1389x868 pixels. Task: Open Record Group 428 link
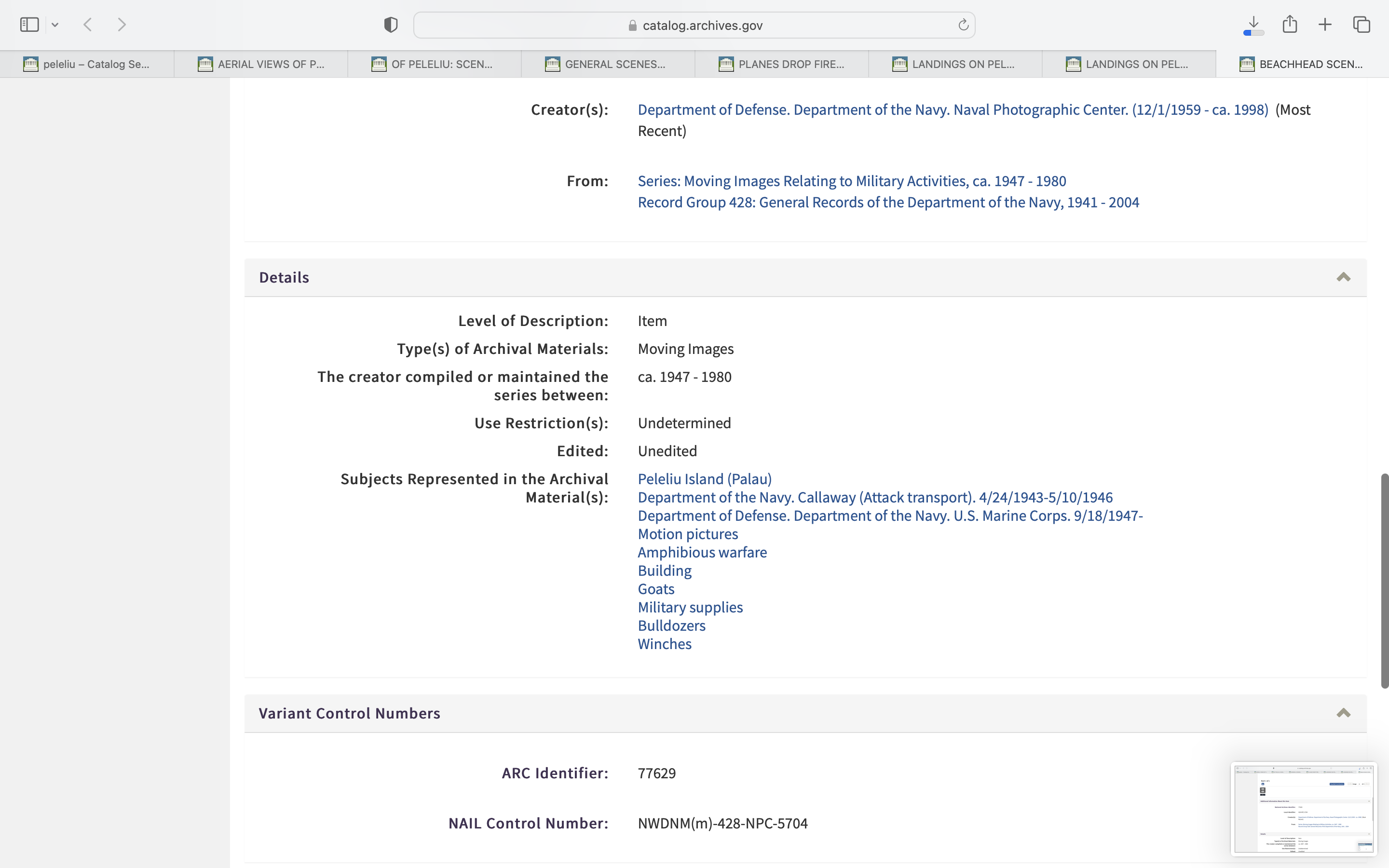pos(888,202)
